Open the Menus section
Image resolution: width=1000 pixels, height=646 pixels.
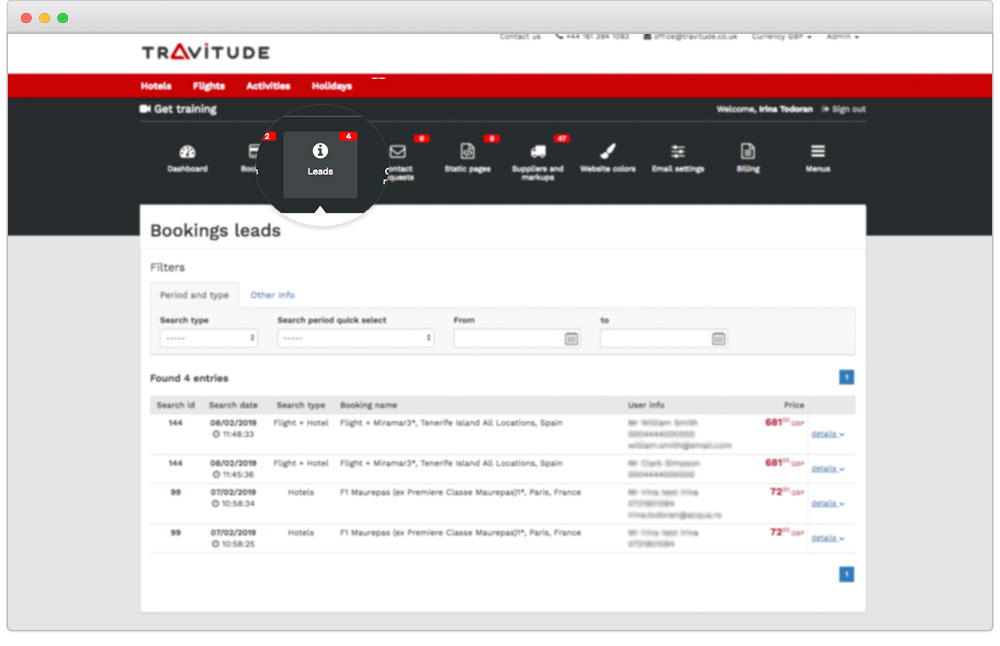pyautogui.click(x=817, y=160)
